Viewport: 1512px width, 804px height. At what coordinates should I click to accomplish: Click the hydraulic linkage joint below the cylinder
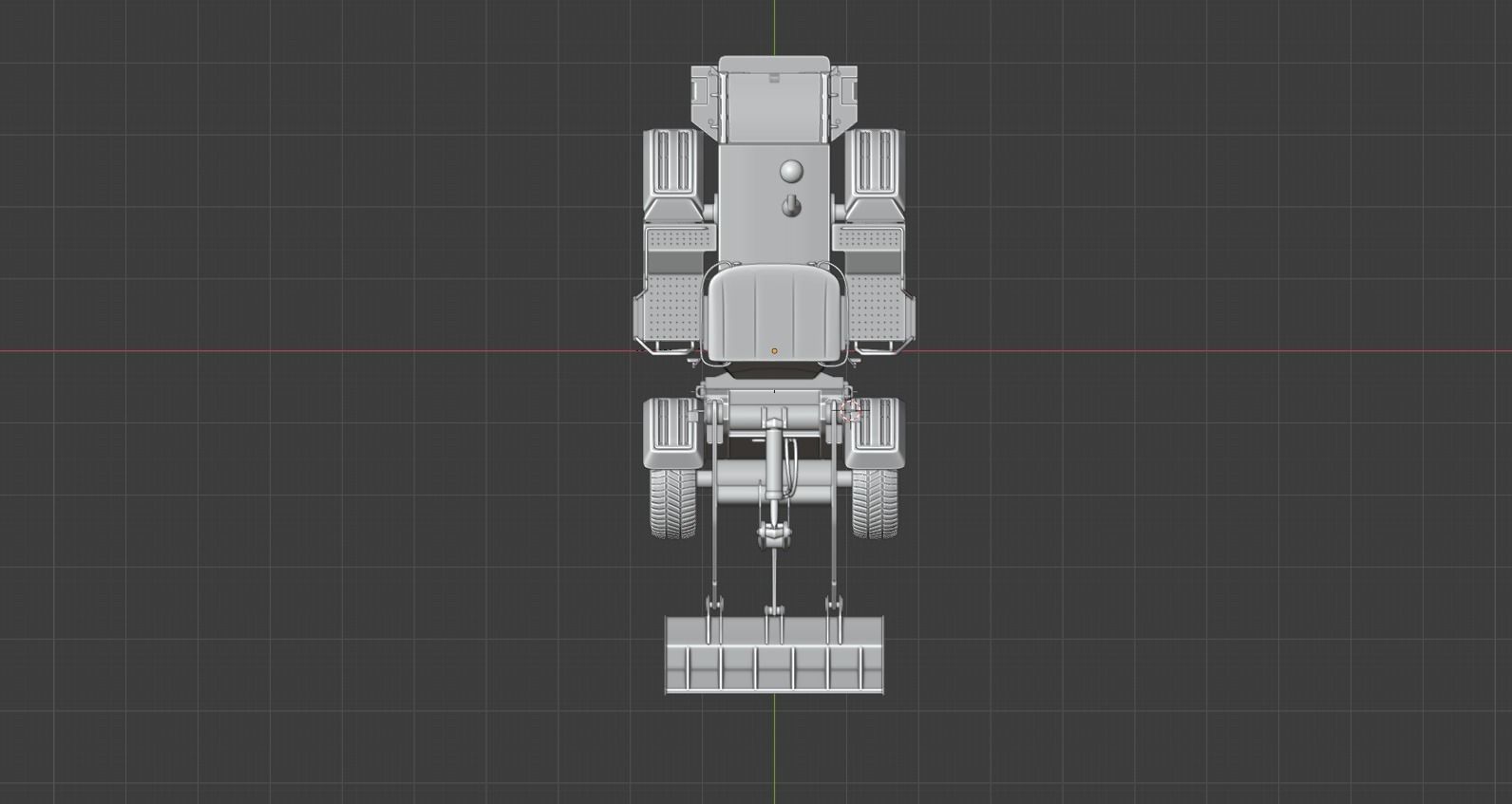click(x=774, y=533)
